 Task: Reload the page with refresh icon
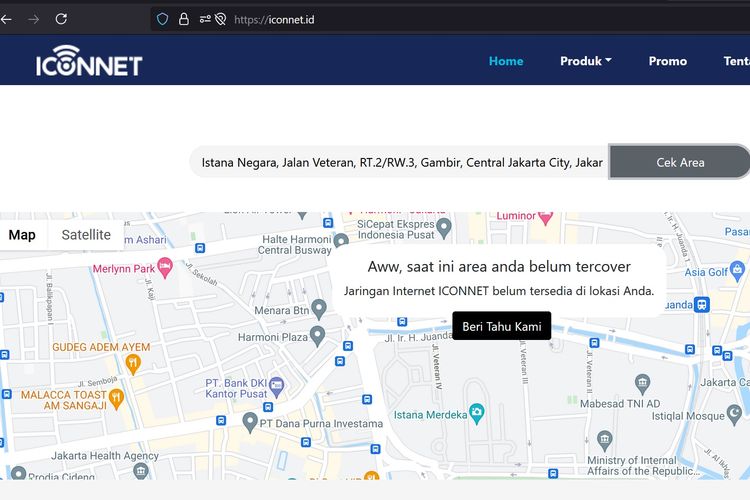(61, 19)
